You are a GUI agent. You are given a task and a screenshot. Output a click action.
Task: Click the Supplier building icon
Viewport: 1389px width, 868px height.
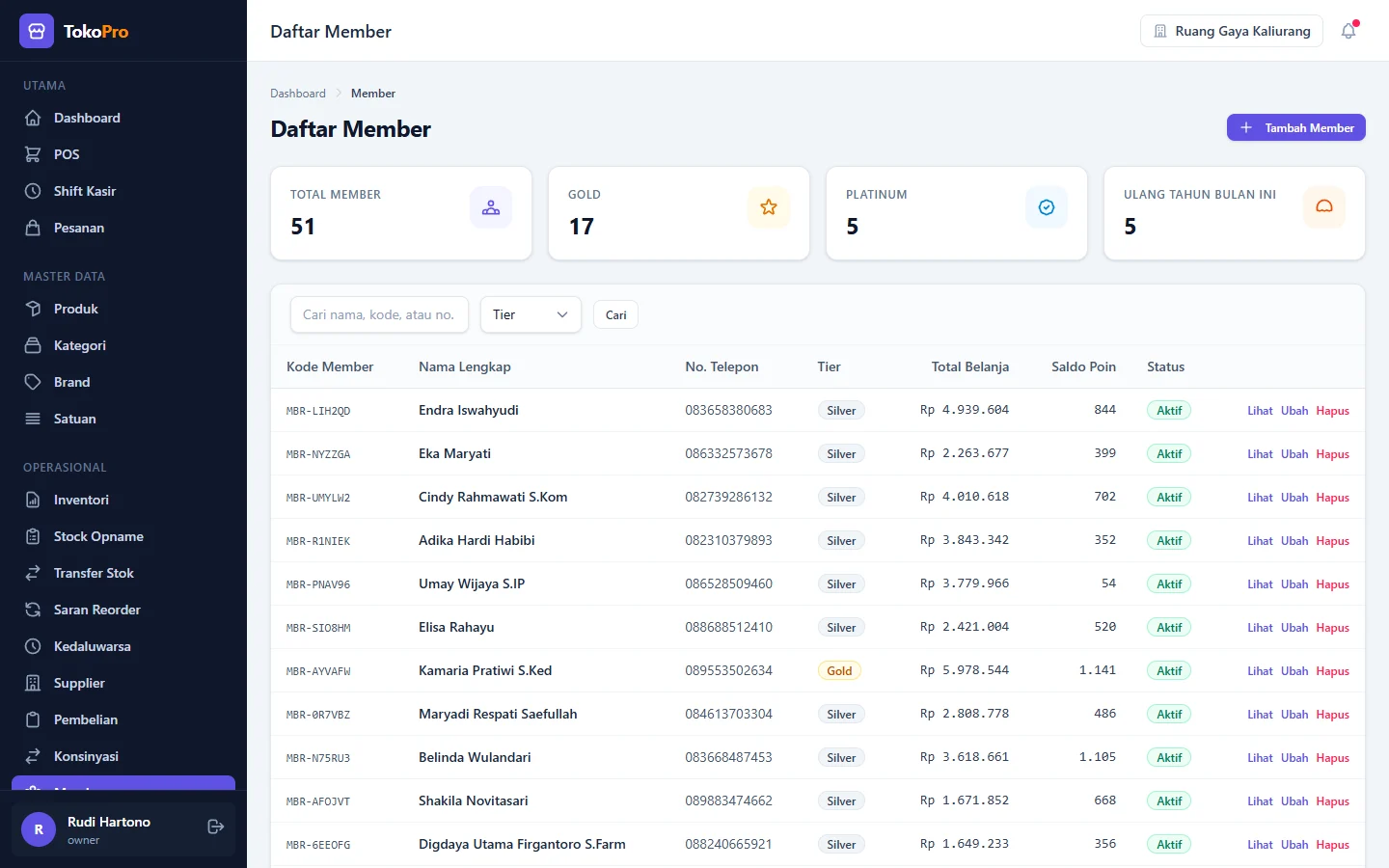point(33,683)
